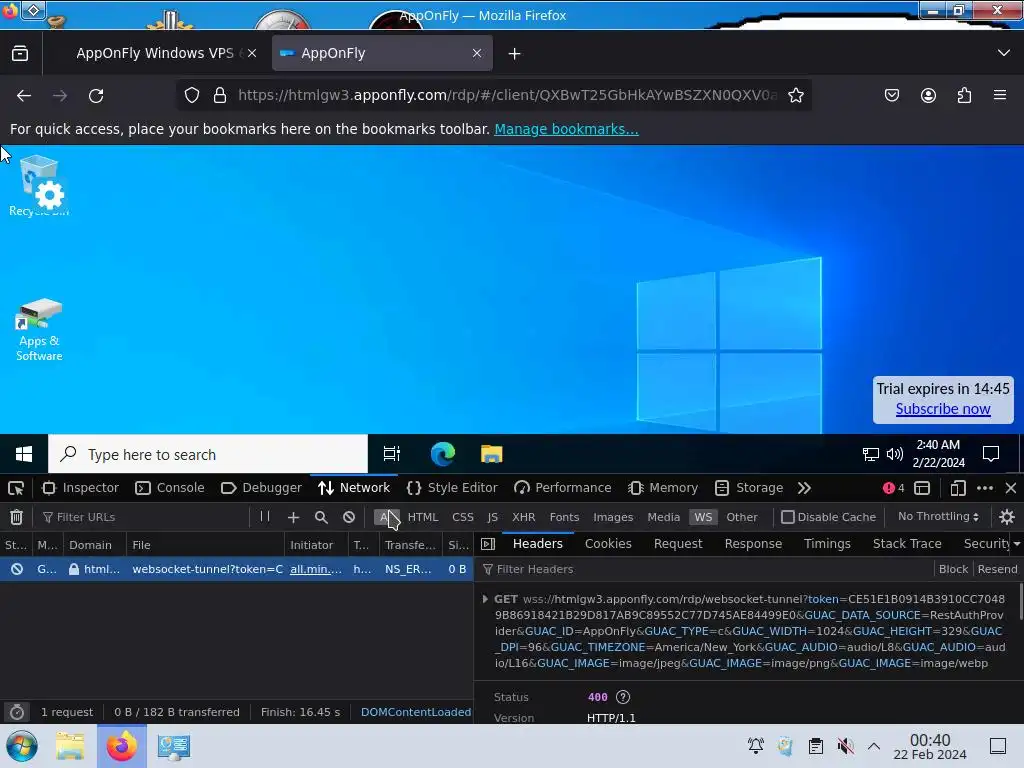Toggle XHR request filter
The image size is (1024, 768).
coord(523,517)
